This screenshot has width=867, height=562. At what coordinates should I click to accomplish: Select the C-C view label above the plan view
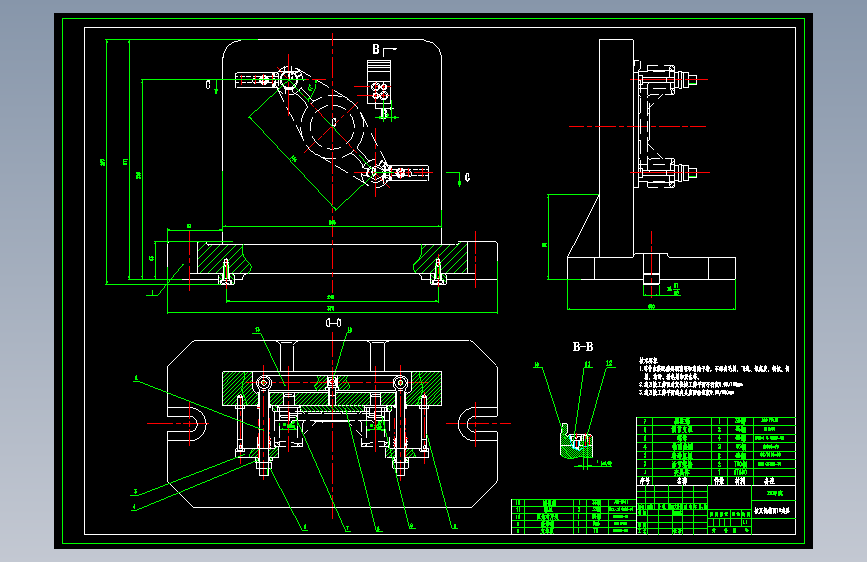pyautogui.click(x=333, y=322)
